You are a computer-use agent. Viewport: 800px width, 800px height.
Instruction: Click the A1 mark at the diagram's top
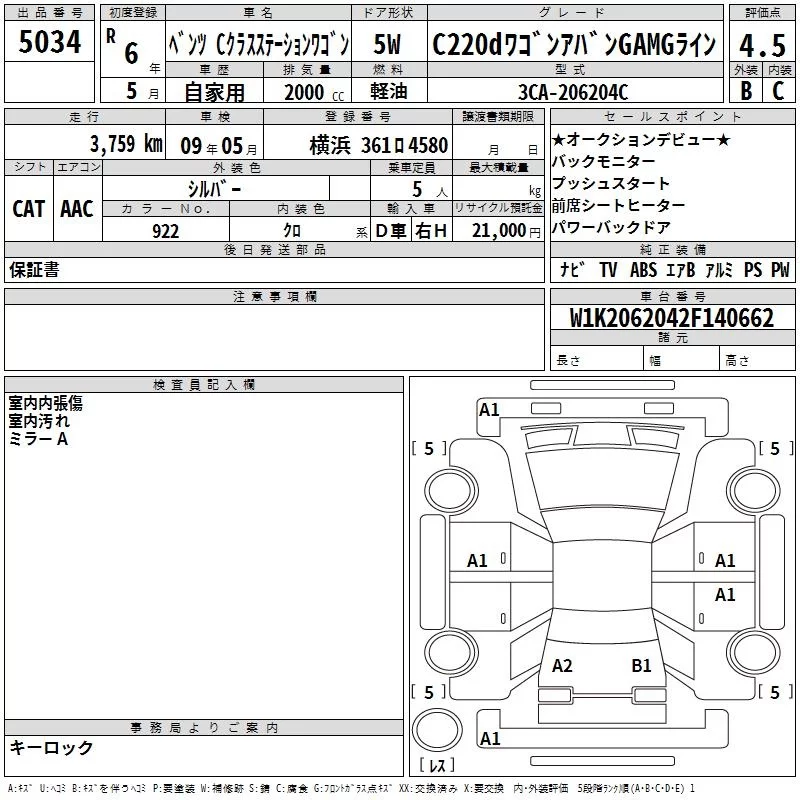pyautogui.click(x=489, y=409)
